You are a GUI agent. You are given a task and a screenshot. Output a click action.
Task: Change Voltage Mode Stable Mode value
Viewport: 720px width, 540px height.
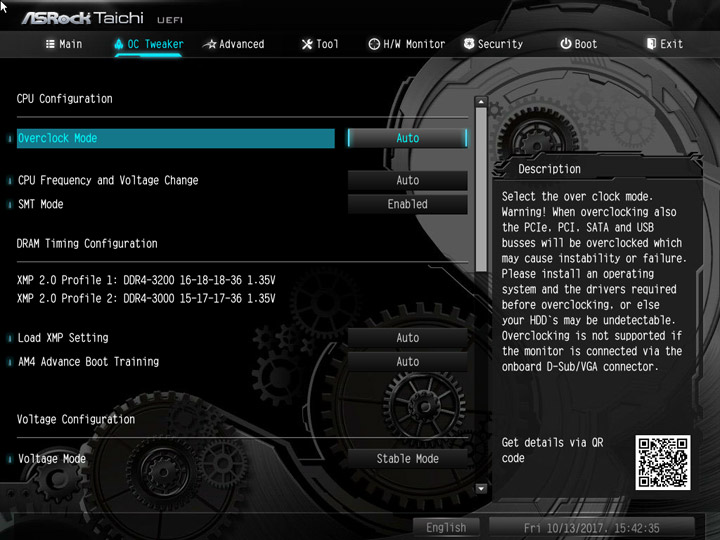[x=407, y=459]
